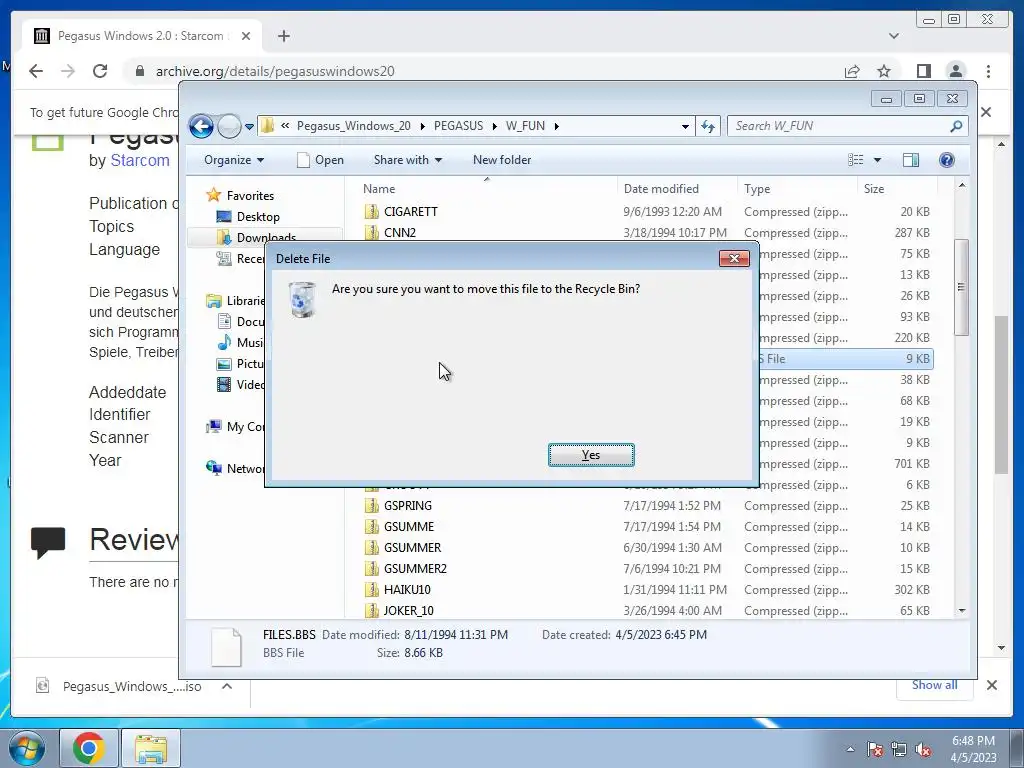
Task: Click the HAIKU10 zip folder icon
Action: click(372, 589)
